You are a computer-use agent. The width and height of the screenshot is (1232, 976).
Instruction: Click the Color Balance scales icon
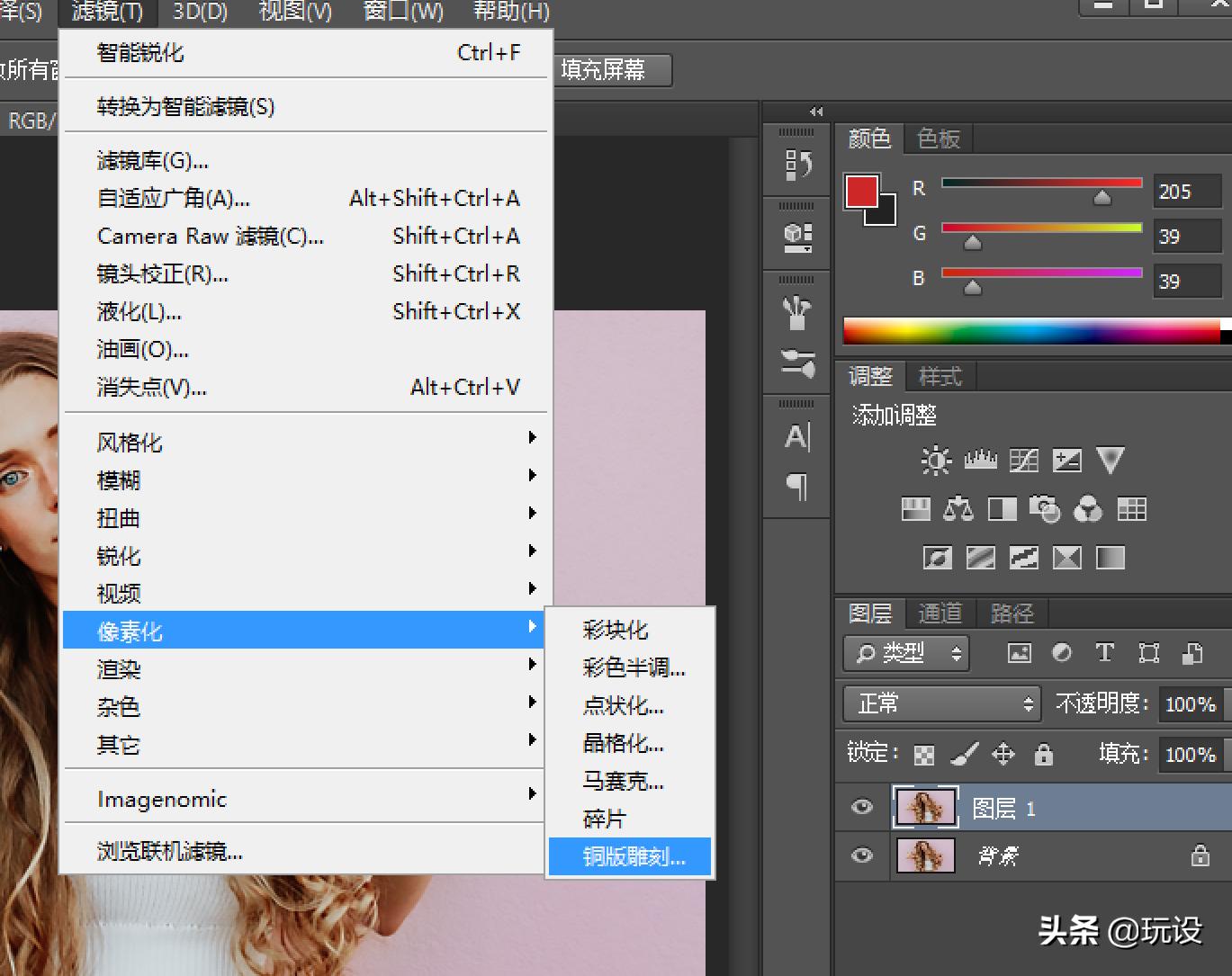tap(958, 510)
